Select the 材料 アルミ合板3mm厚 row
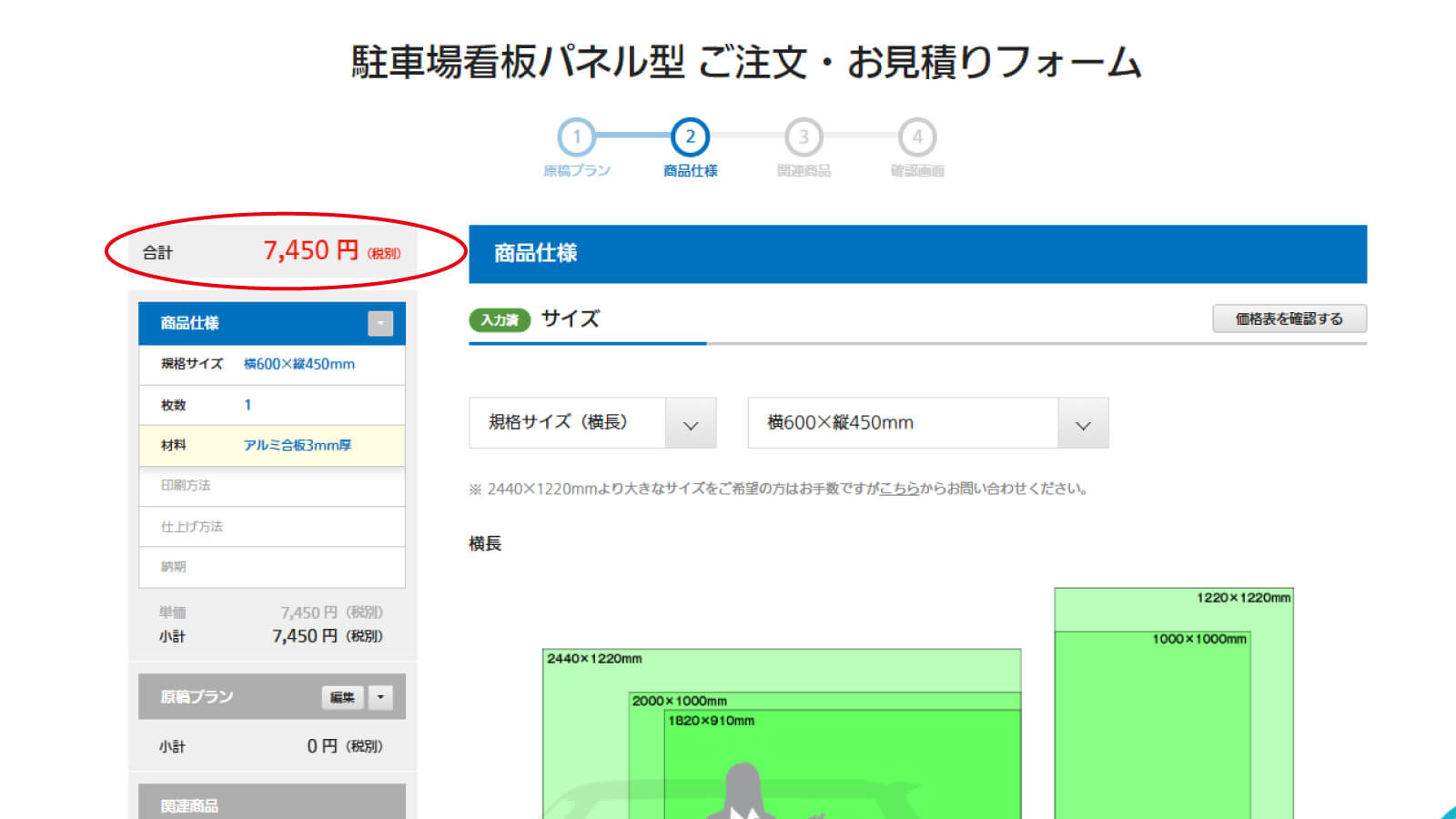 coord(272,445)
